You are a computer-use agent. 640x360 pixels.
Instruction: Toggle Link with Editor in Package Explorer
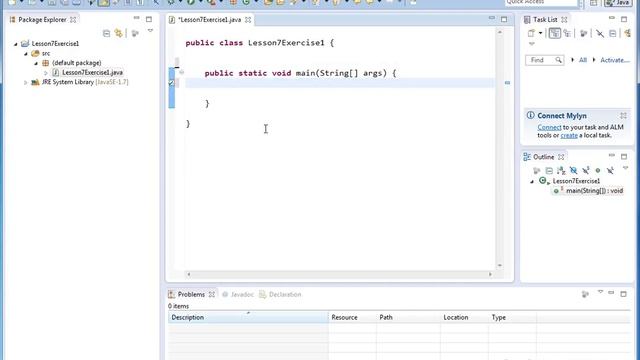(x=119, y=33)
